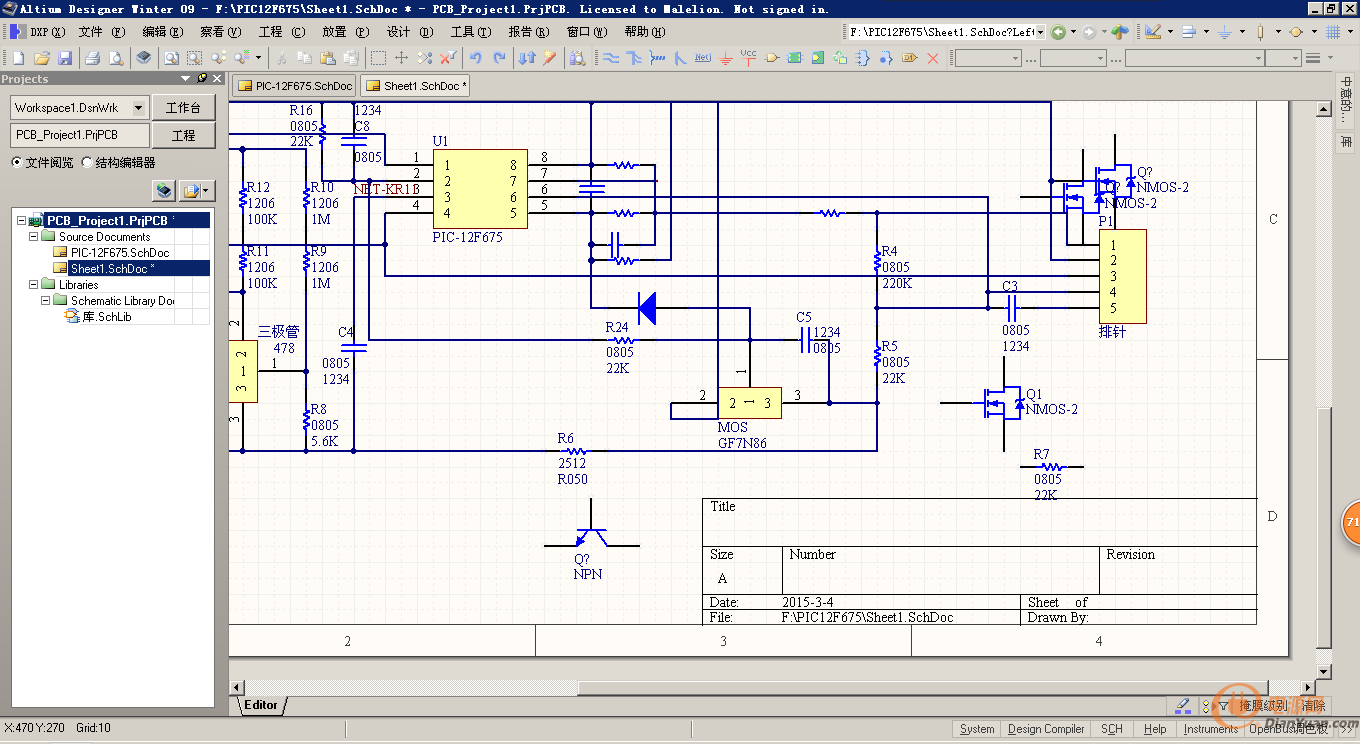Collapse the Source Documents folder
The image size is (1360, 744).
(x=32, y=237)
